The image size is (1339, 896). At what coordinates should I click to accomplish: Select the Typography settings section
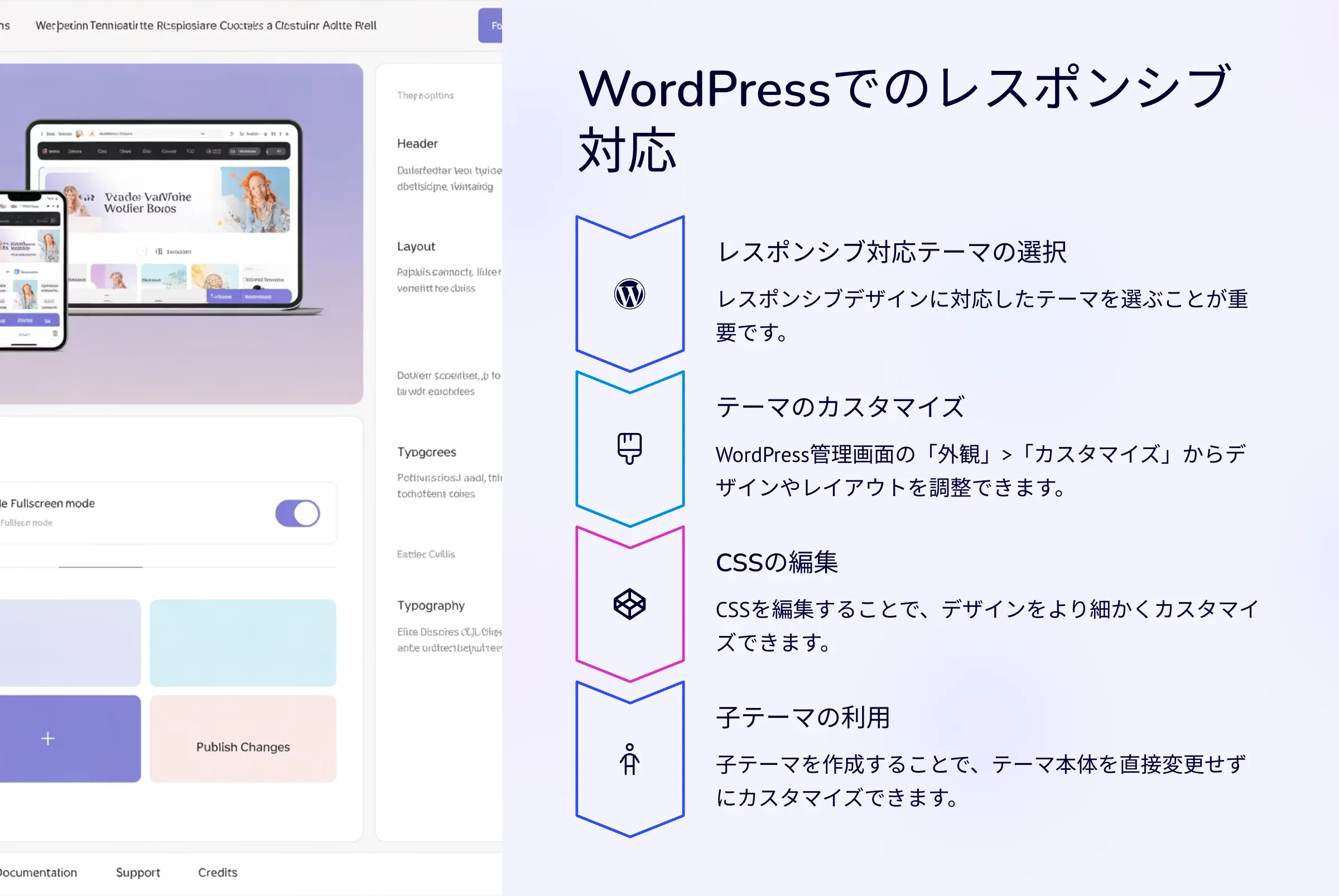pos(431,605)
